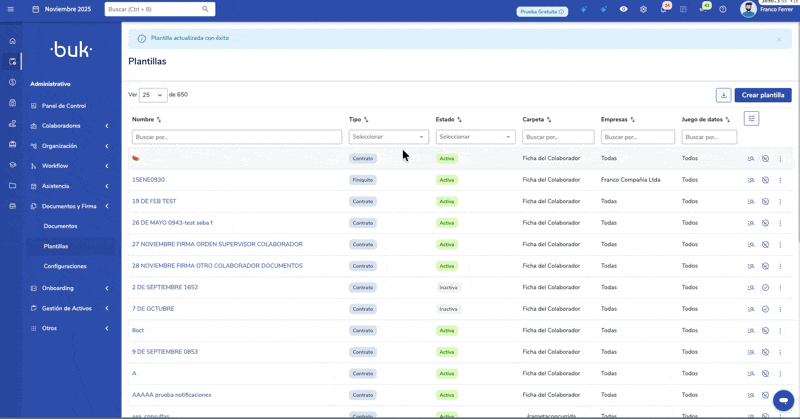This screenshot has width=800, height=419.
Task: Click the Crear plantilla button
Action: 763,95
